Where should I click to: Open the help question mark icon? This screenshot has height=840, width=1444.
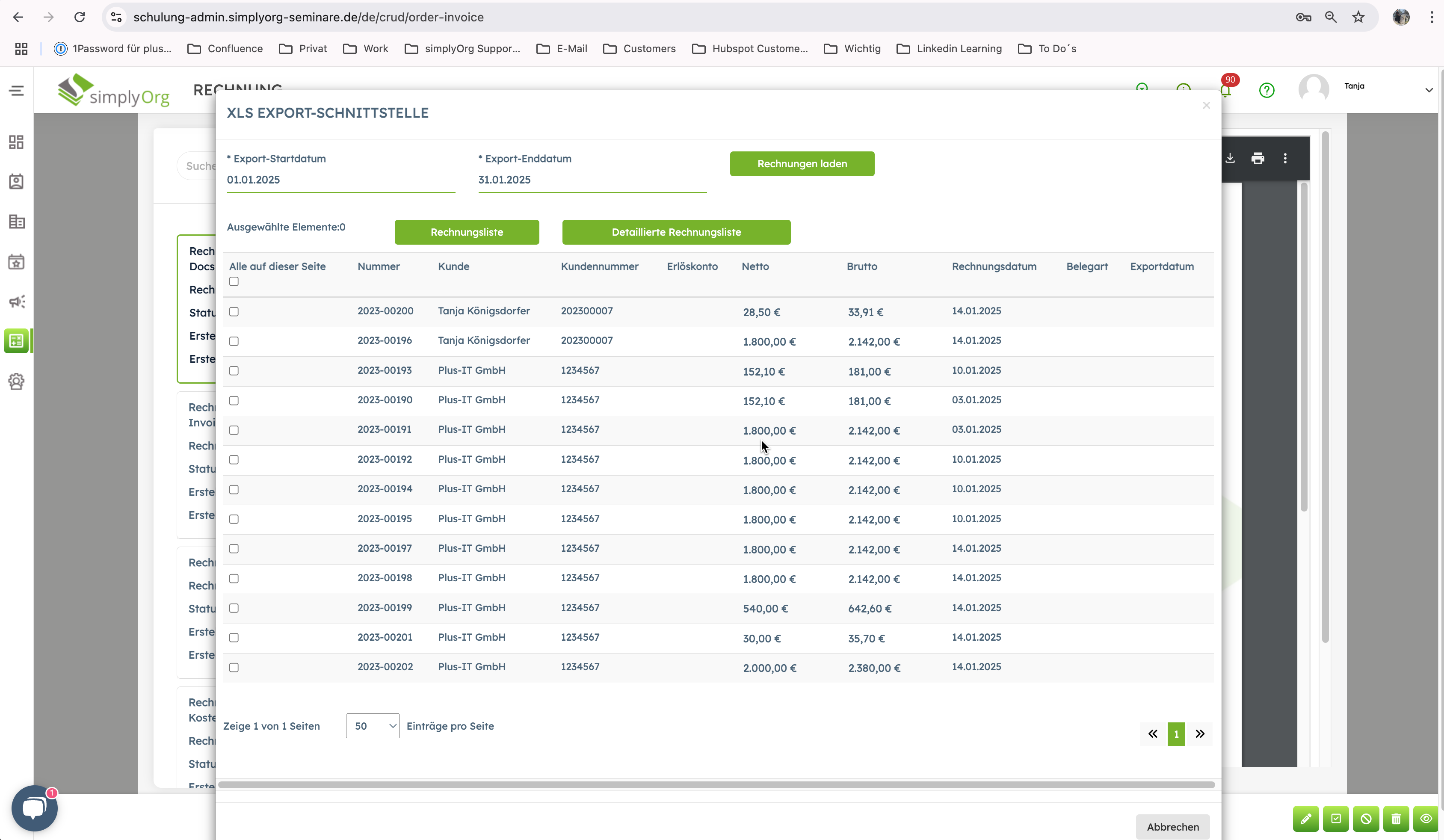tap(1266, 90)
